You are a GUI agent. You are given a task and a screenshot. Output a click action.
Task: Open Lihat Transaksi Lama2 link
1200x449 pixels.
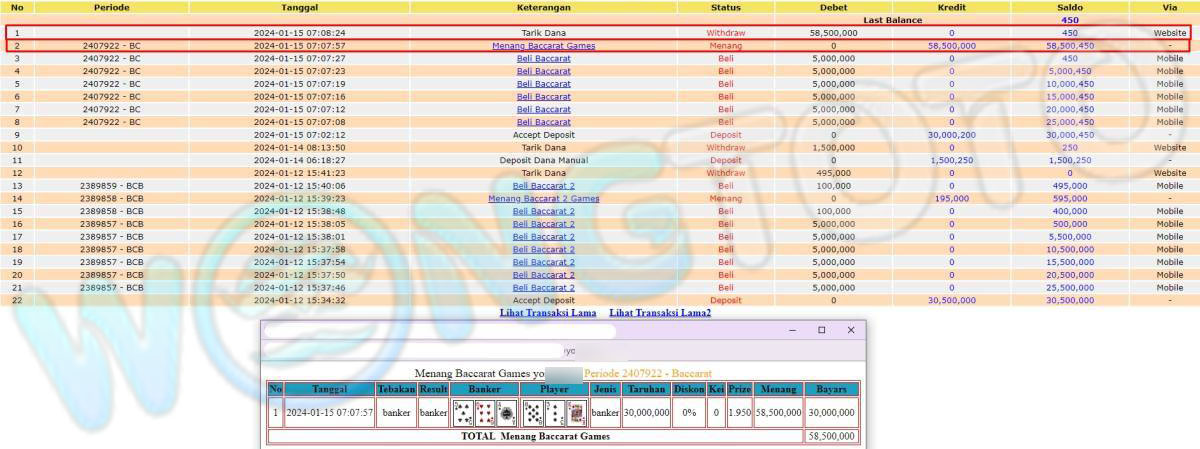click(660, 313)
